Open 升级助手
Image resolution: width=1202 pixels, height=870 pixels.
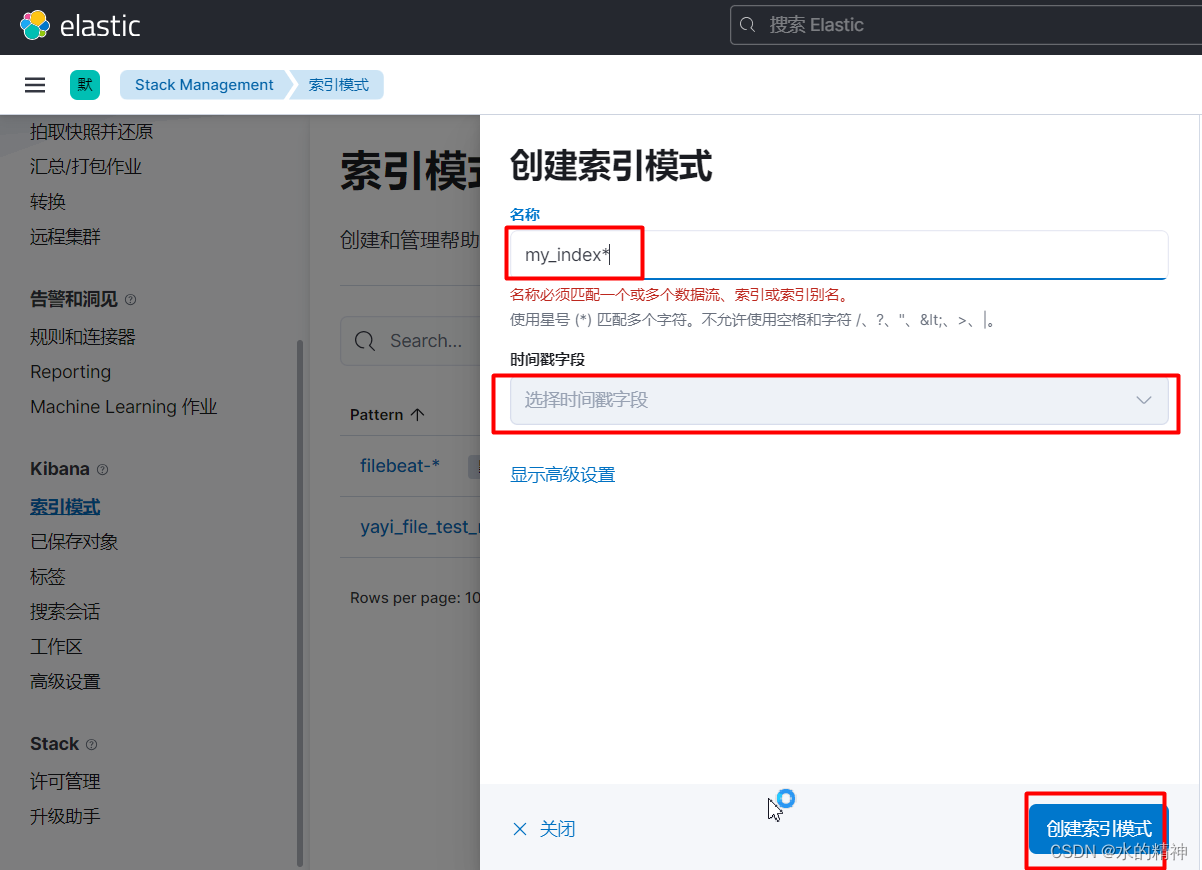coord(65,817)
